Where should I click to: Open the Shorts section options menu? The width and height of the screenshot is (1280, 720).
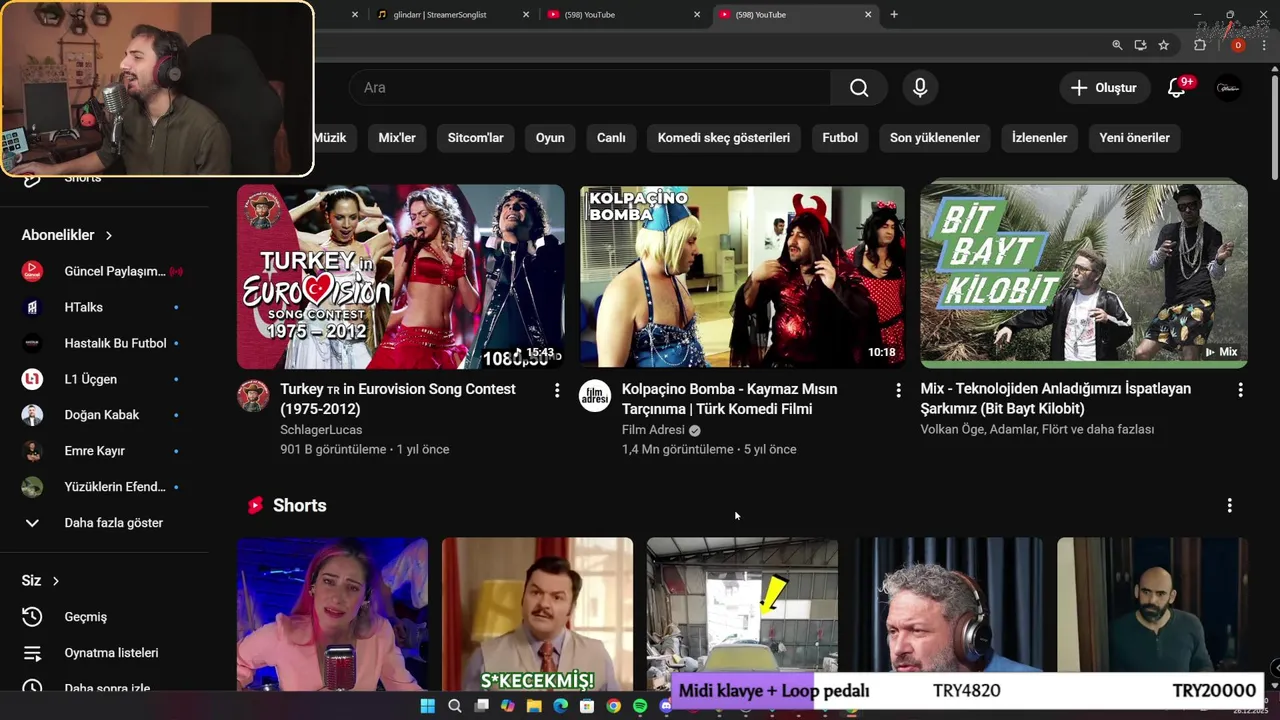pos(1230,506)
